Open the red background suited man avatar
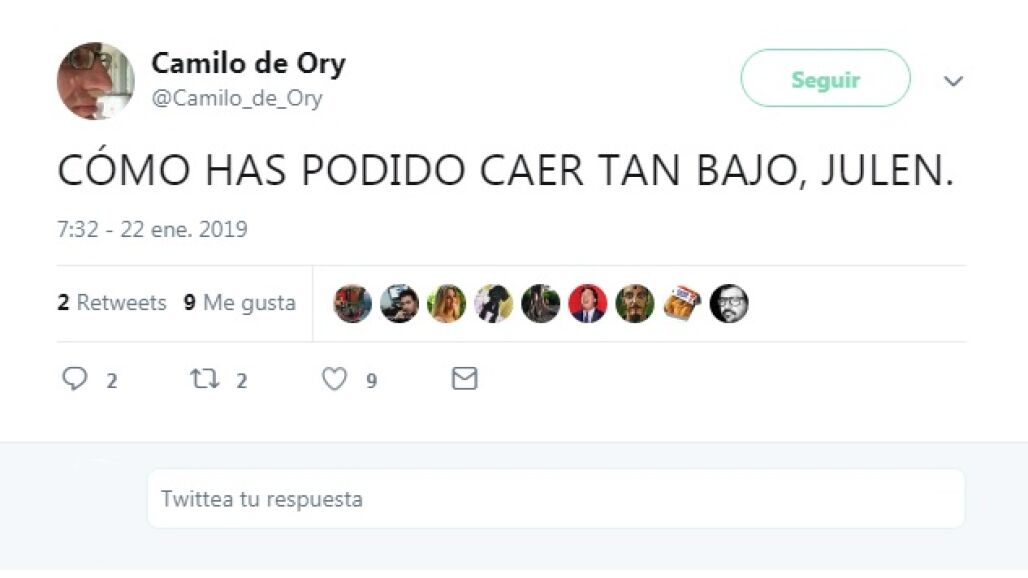Screen dimensions: 1028x578 (x=588, y=303)
